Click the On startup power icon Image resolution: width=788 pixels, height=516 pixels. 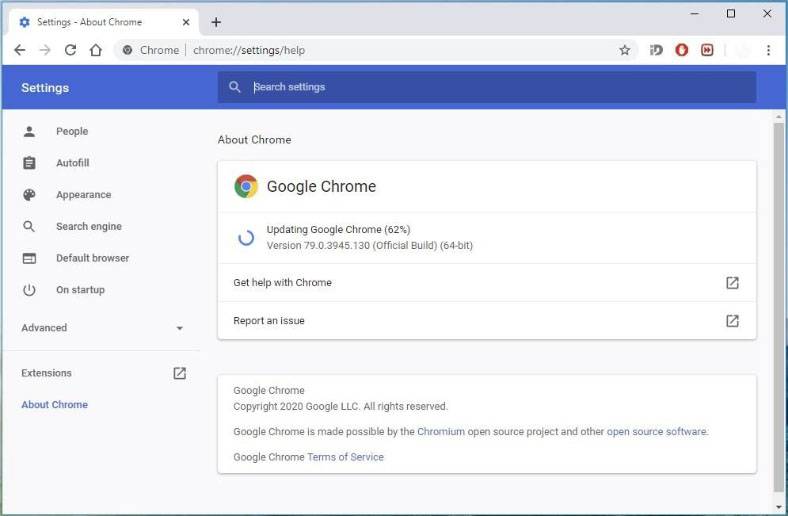29,290
